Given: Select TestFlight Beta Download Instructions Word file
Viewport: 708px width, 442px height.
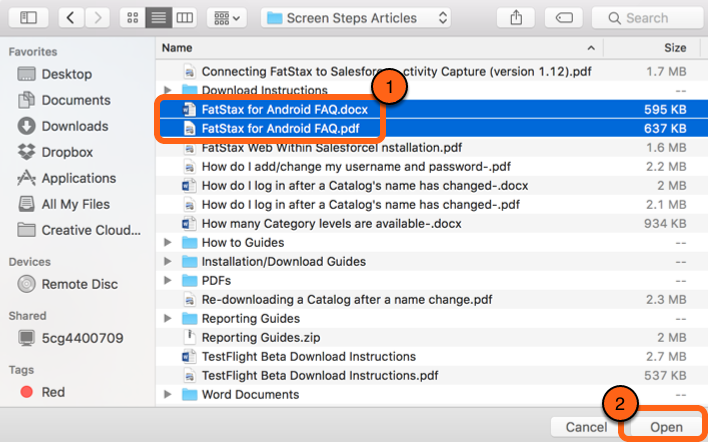Looking at the screenshot, I should (x=308, y=356).
